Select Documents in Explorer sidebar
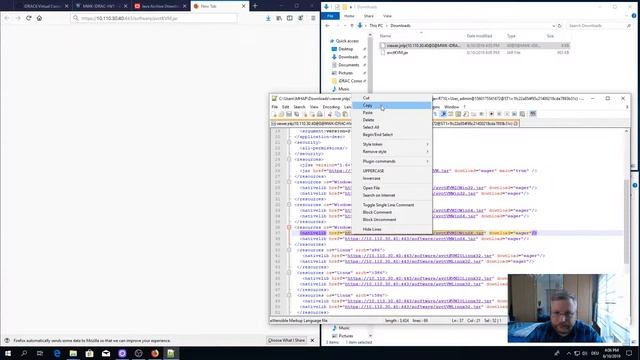The height and width of the screenshot is (360, 640). tap(348, 65)
